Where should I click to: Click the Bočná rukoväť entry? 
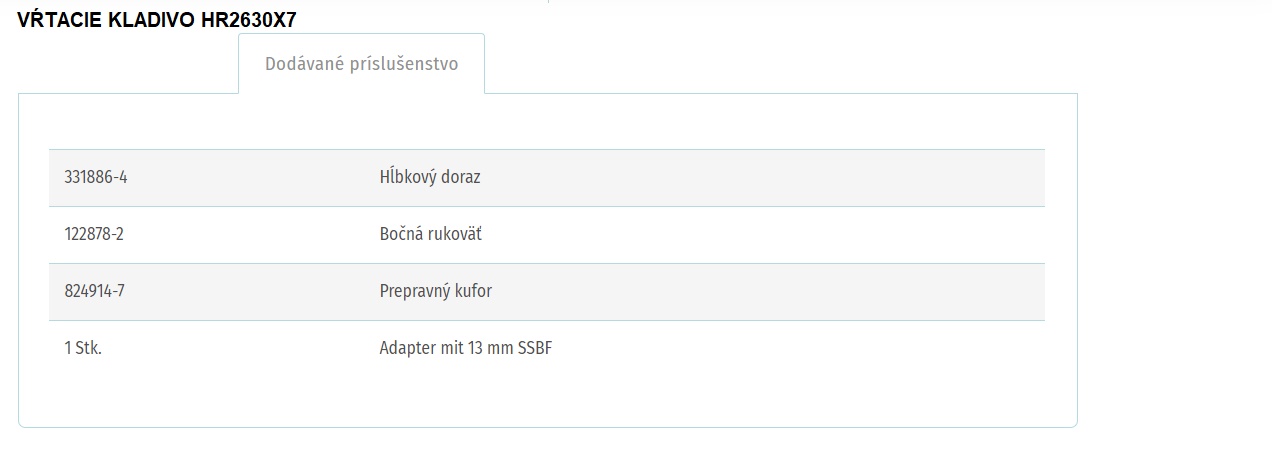tap(430, 234)
